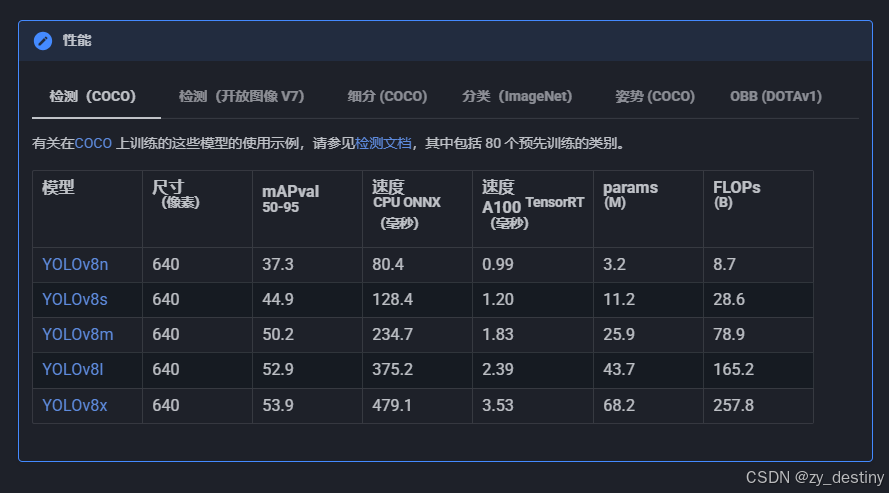Click the mAP value 37.3
889x493 pixels.
(x=278, y=265)
